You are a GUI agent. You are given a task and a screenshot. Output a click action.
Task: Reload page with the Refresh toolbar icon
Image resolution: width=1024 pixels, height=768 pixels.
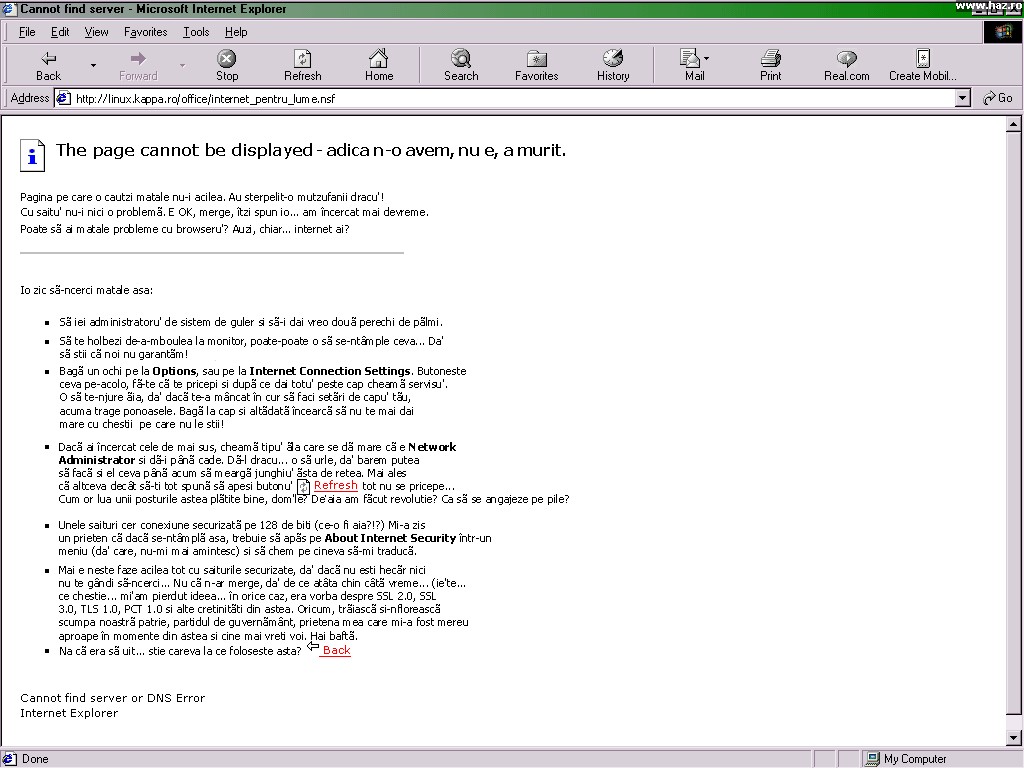point(302,66)
